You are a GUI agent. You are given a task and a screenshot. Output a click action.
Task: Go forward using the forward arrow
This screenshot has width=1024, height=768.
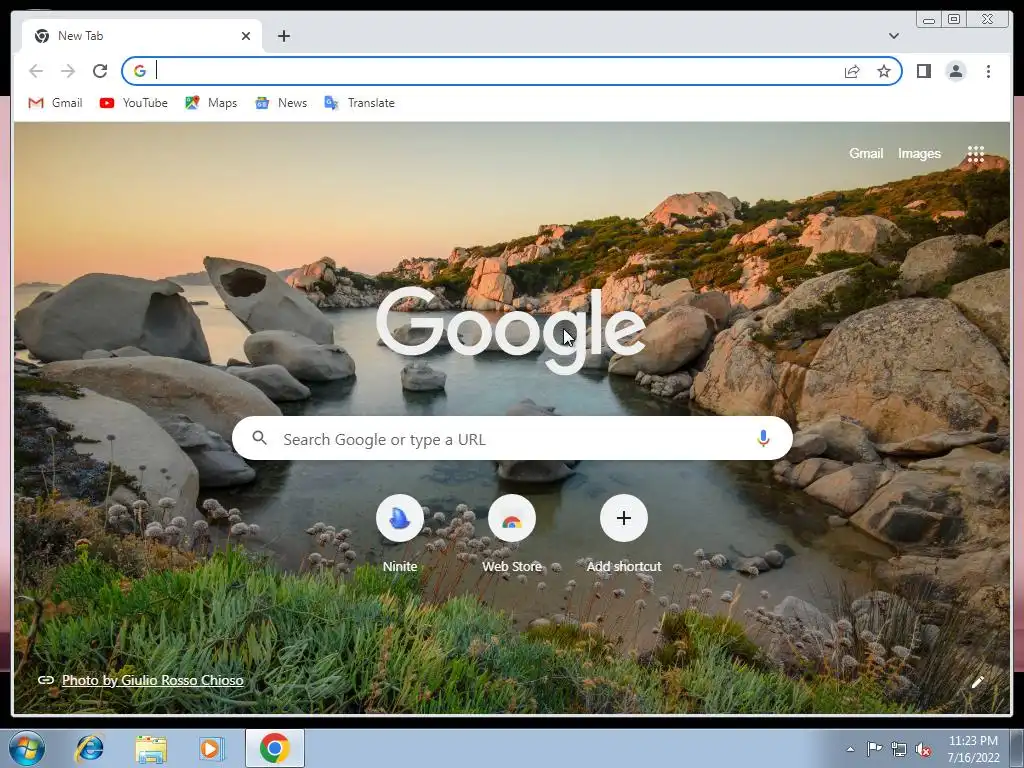coord(68,71)
